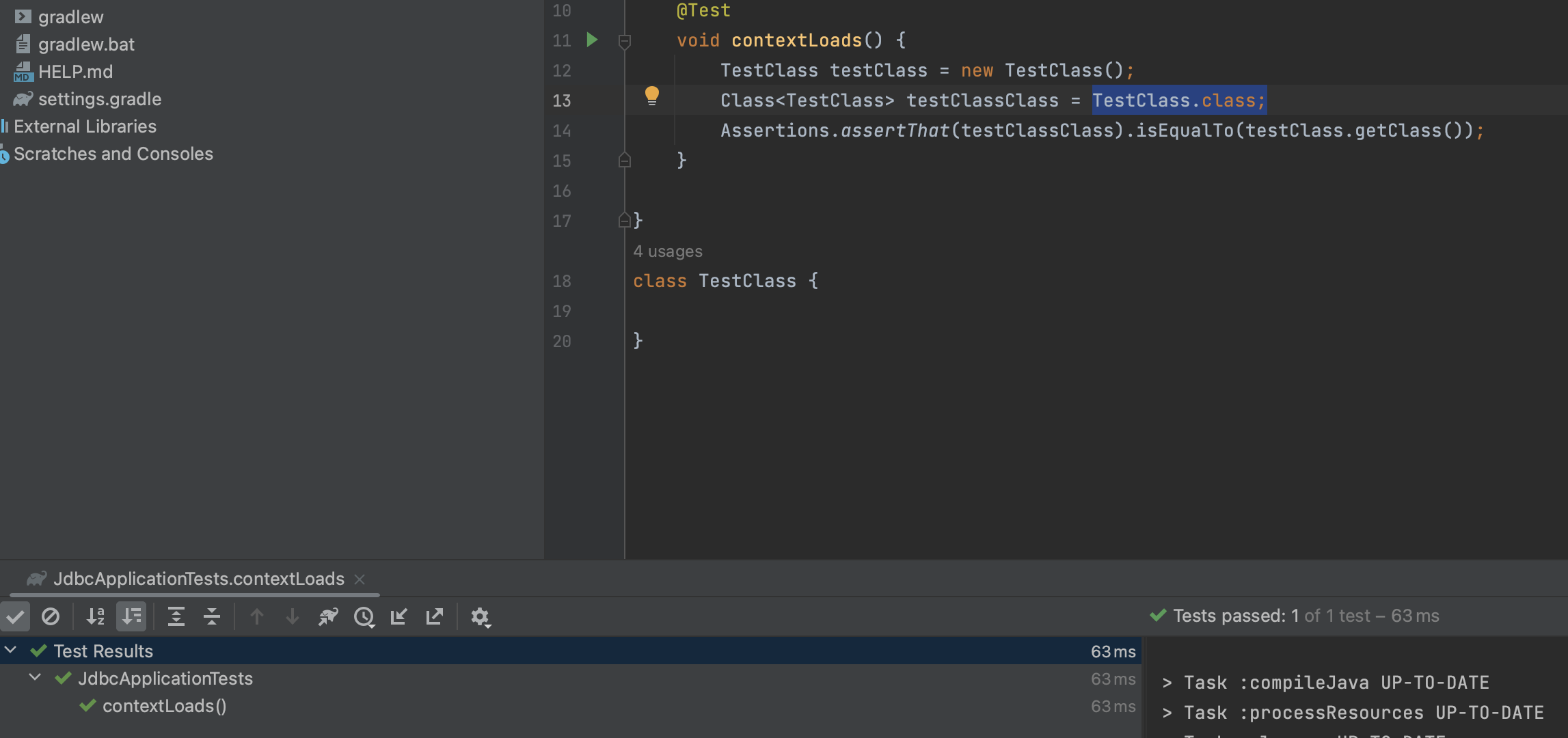This screenshot has width=1568, height=738.
Task: Toggle Sort by Duration button
Action: pyautogui.click(x=131, y=617)
